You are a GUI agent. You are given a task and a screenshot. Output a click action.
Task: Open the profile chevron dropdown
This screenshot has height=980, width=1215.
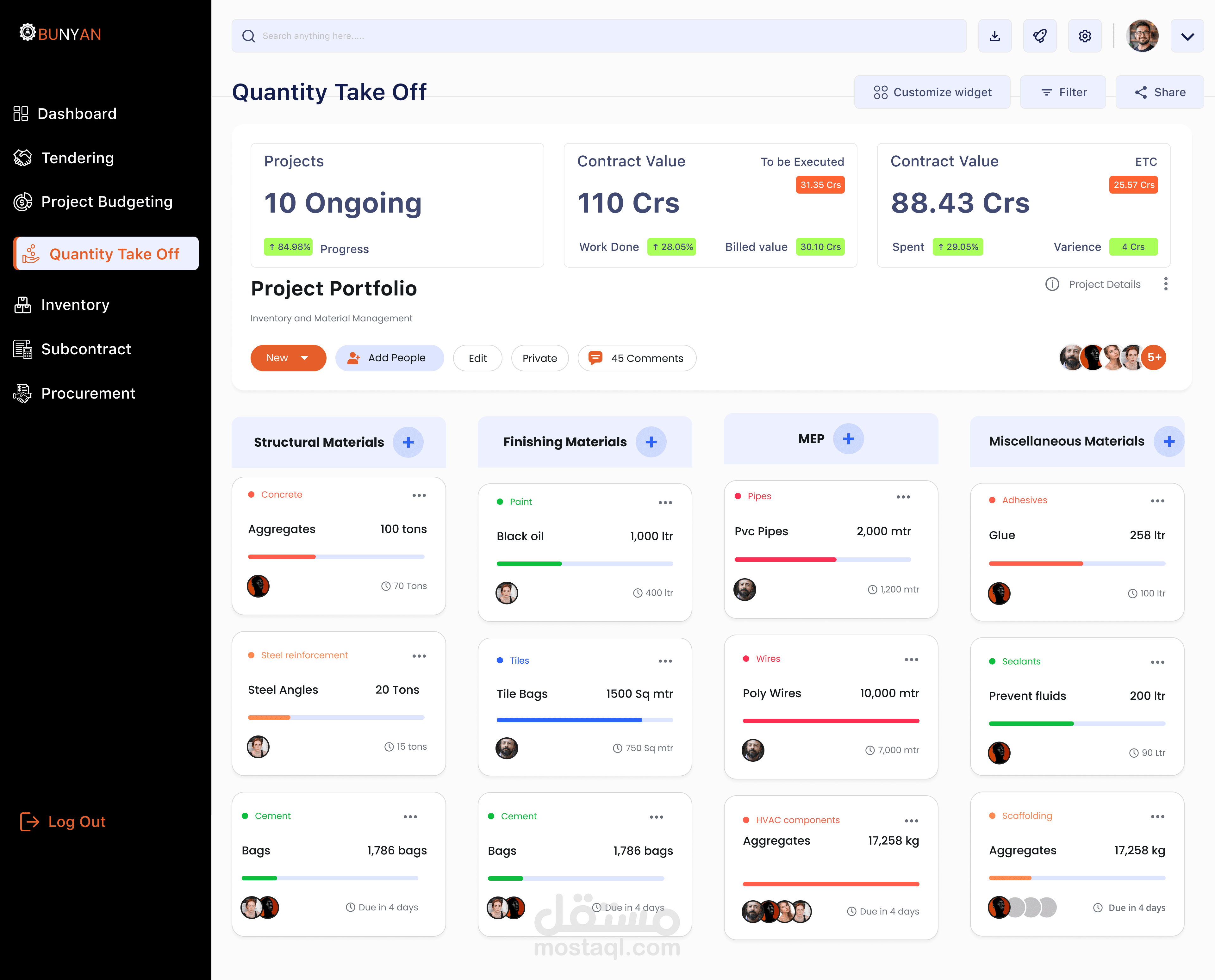pos(1187,36)
